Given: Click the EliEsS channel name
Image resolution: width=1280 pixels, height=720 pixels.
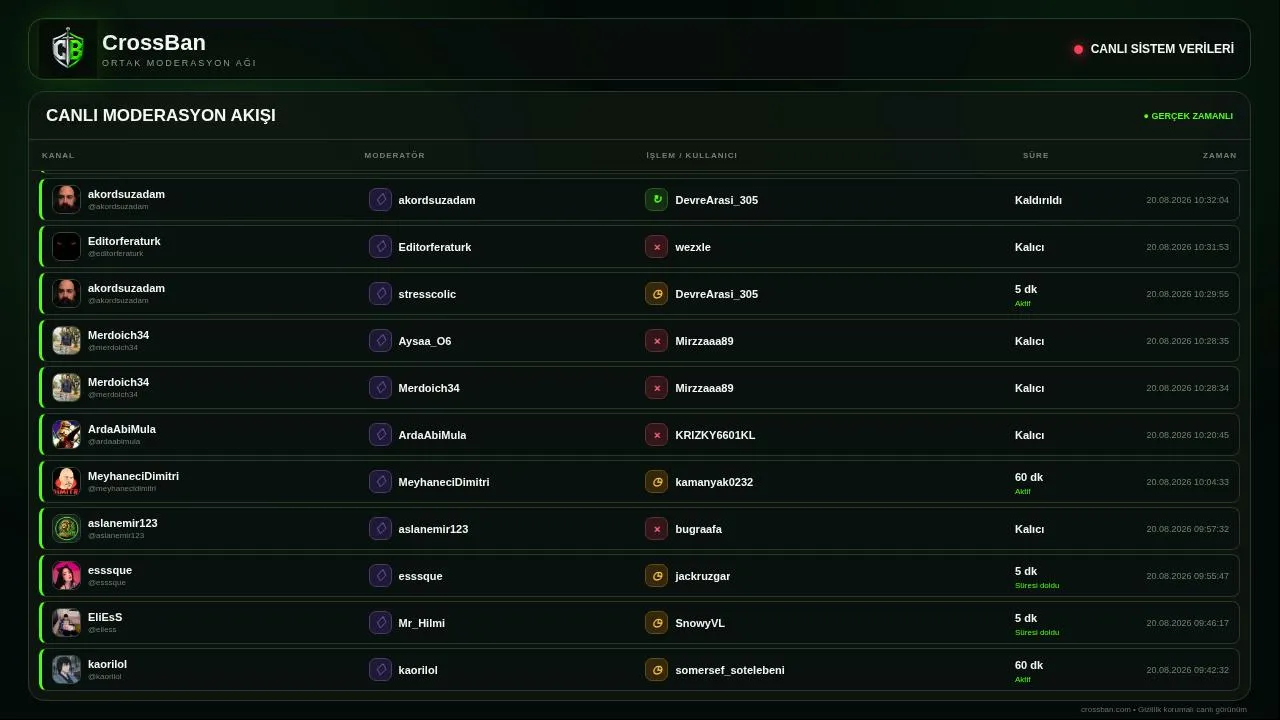Looking at the screenshot, I should point(105,617).
